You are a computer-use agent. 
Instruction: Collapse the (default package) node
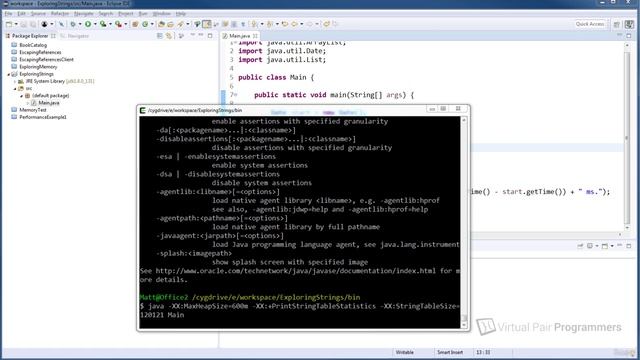click(22, 96)
